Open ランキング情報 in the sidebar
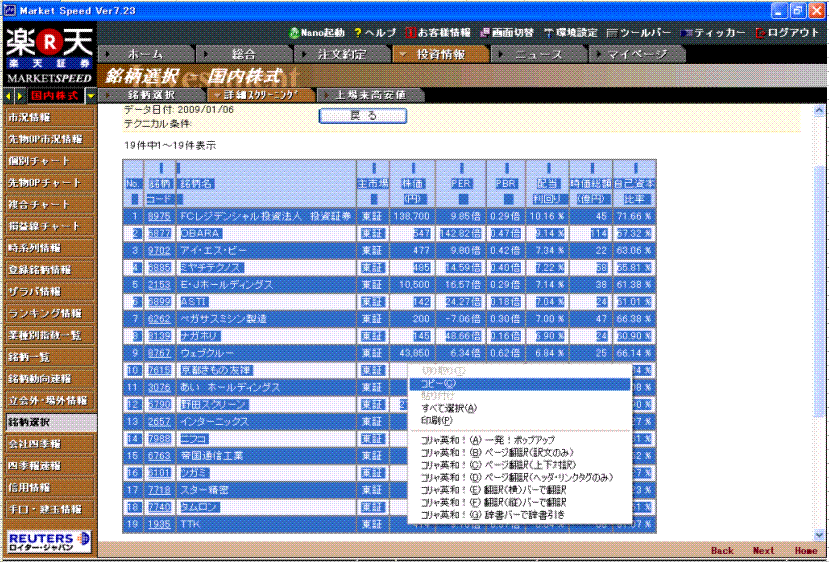The image size is (830, 564). point(49,314)
